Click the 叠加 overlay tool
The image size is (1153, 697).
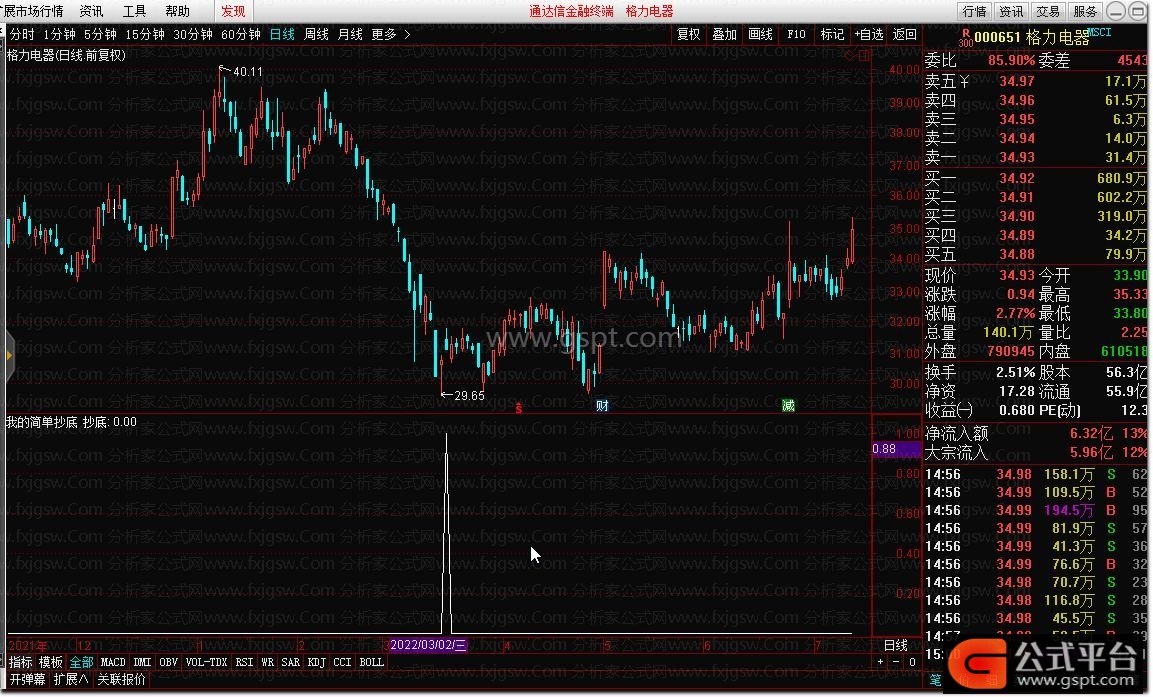724,35
